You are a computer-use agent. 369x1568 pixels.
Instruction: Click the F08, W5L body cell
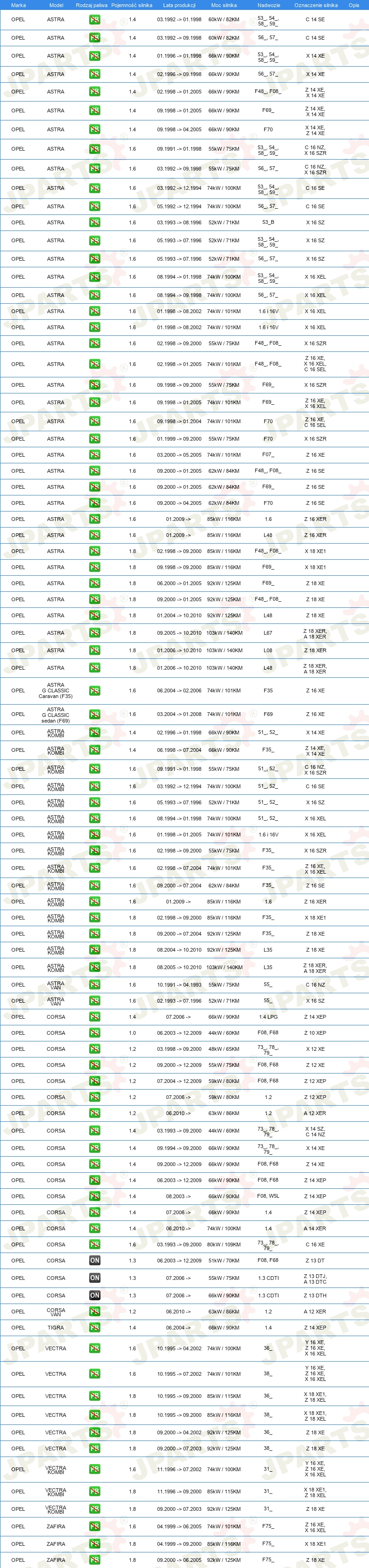(x=268, y=1196)
